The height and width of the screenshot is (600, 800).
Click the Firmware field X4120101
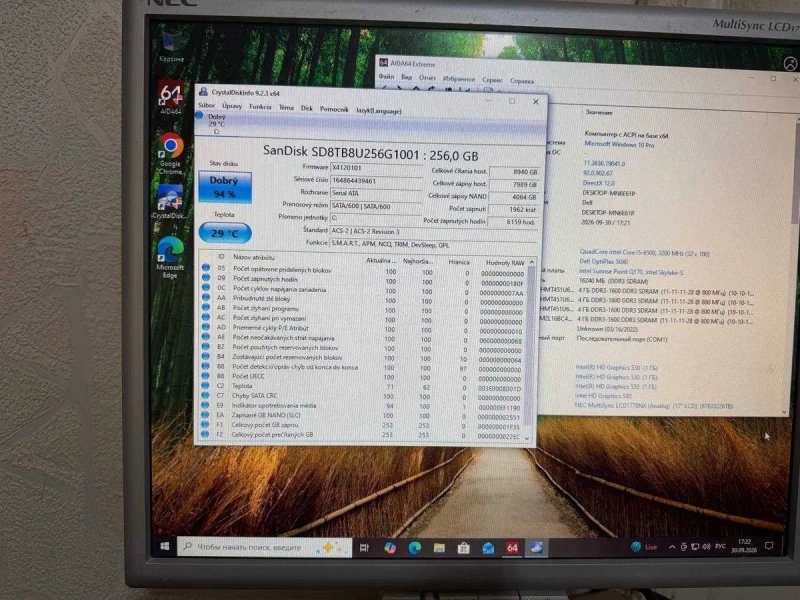(x=376, y=168)
